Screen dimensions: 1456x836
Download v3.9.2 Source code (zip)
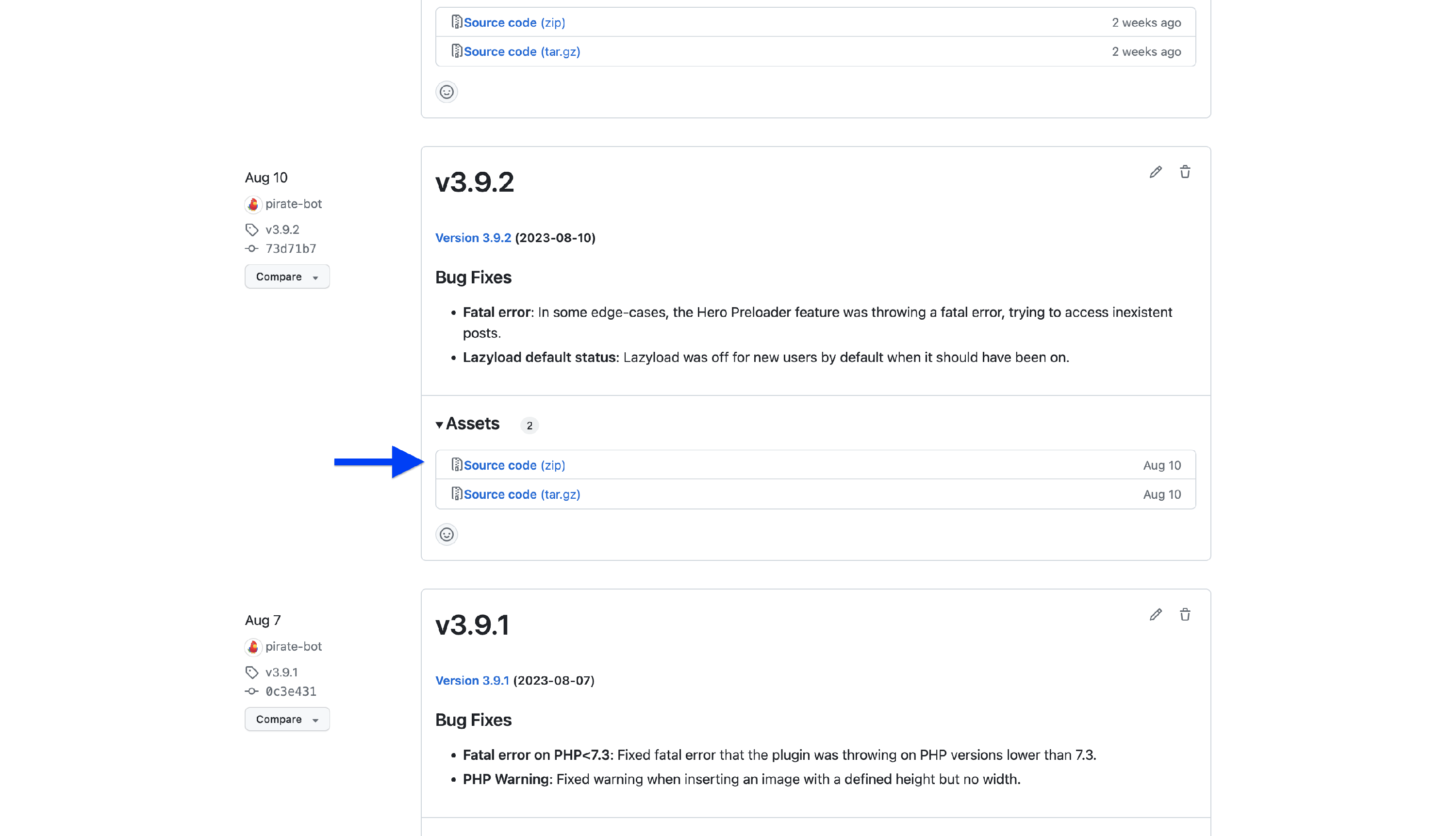click(x=514, y=465)
